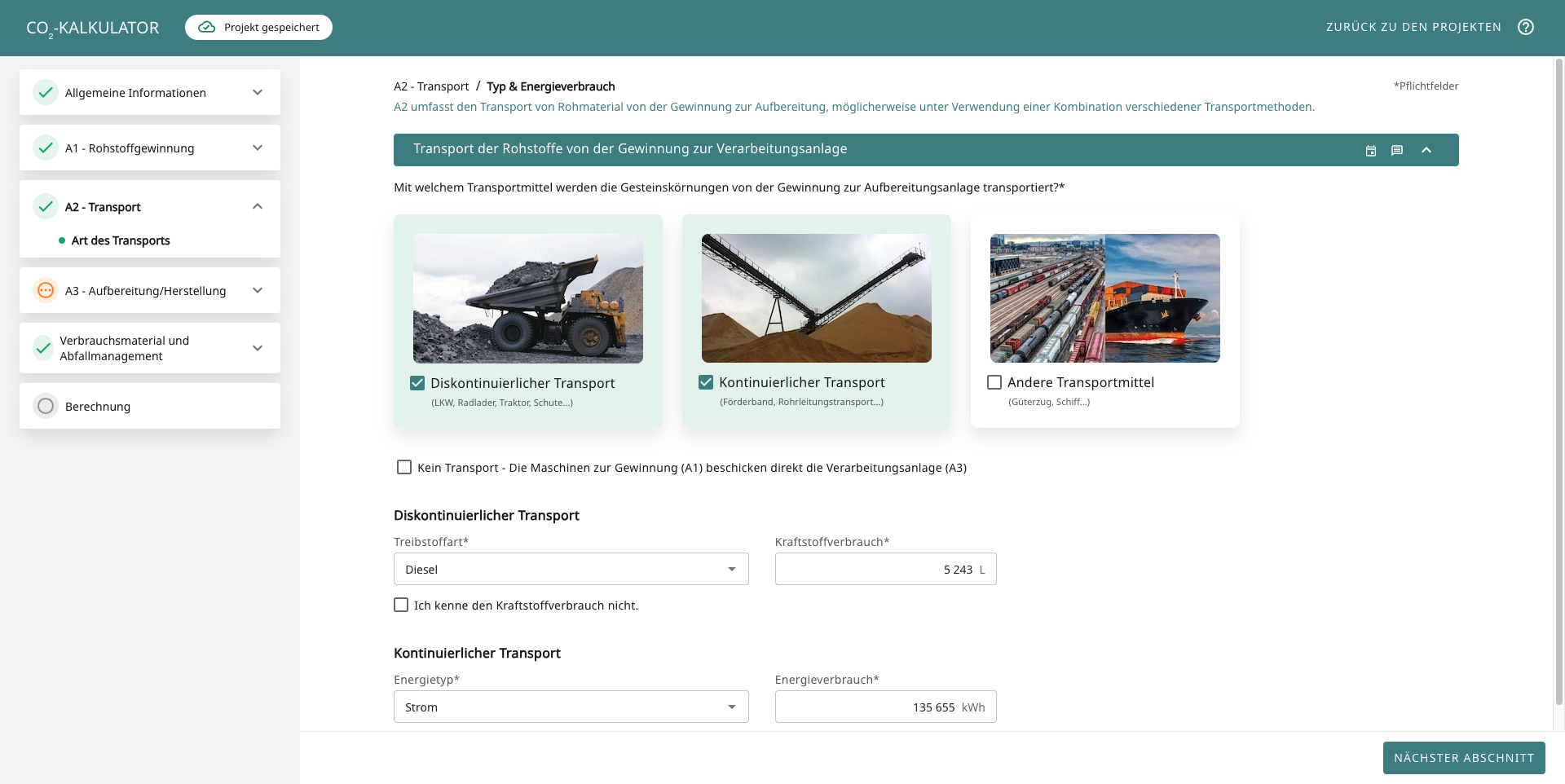This screenshot has width=1565, height=784.
Task: Open the comment icon in section header
Action: pos(1397,151)
